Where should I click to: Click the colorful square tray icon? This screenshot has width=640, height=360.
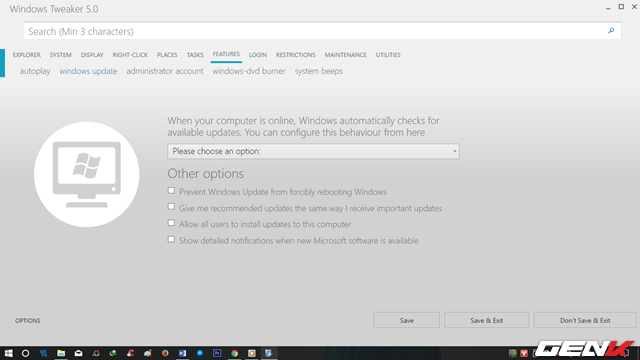click(x=513, y=353)
